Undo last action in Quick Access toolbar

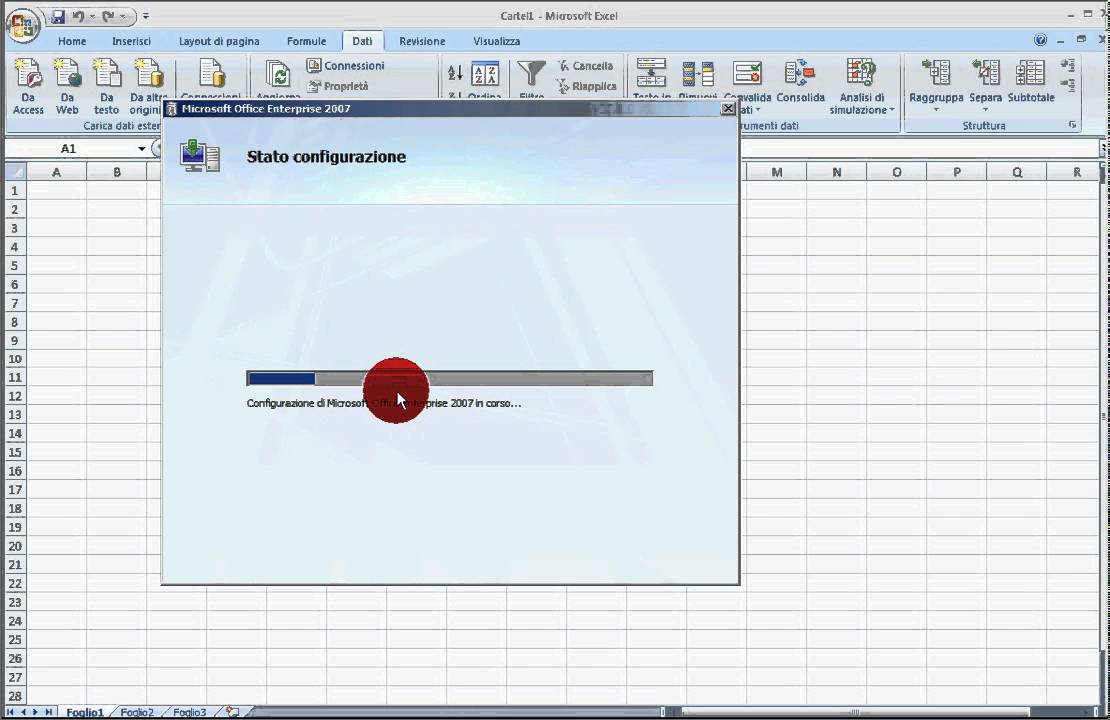(x=78, y=16)
